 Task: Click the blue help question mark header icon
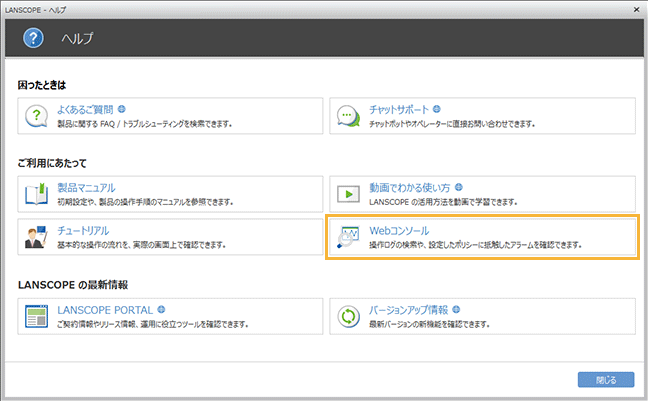point(35,39)
